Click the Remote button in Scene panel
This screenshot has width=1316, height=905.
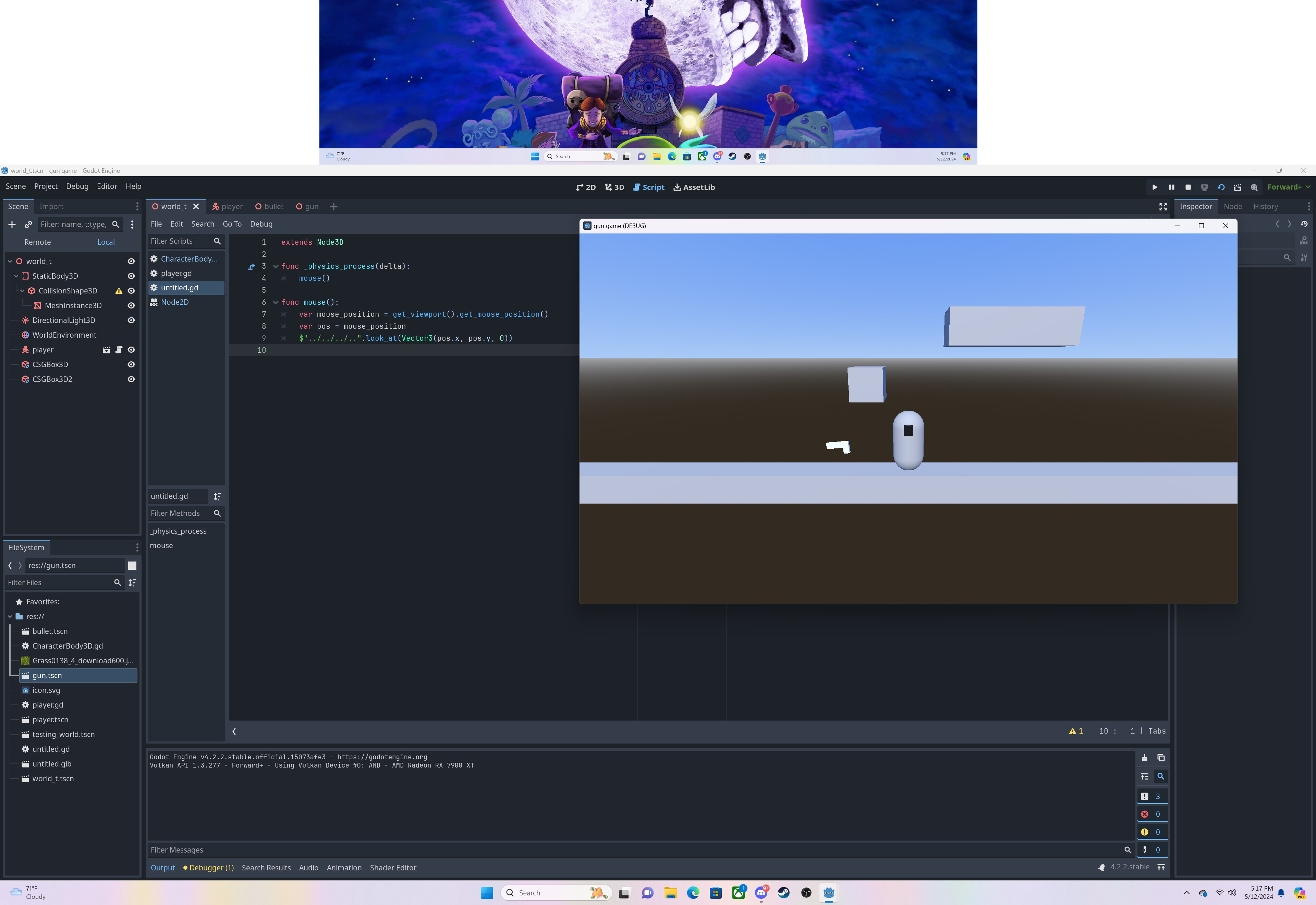coord(37,242)
